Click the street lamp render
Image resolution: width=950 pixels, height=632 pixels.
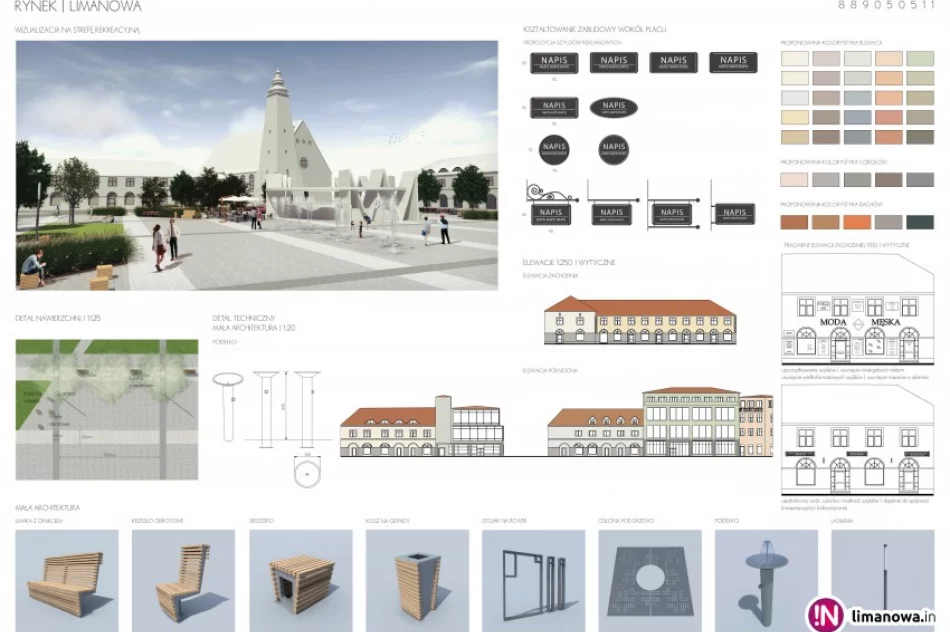pyautogui.click(x=883, y=580)
